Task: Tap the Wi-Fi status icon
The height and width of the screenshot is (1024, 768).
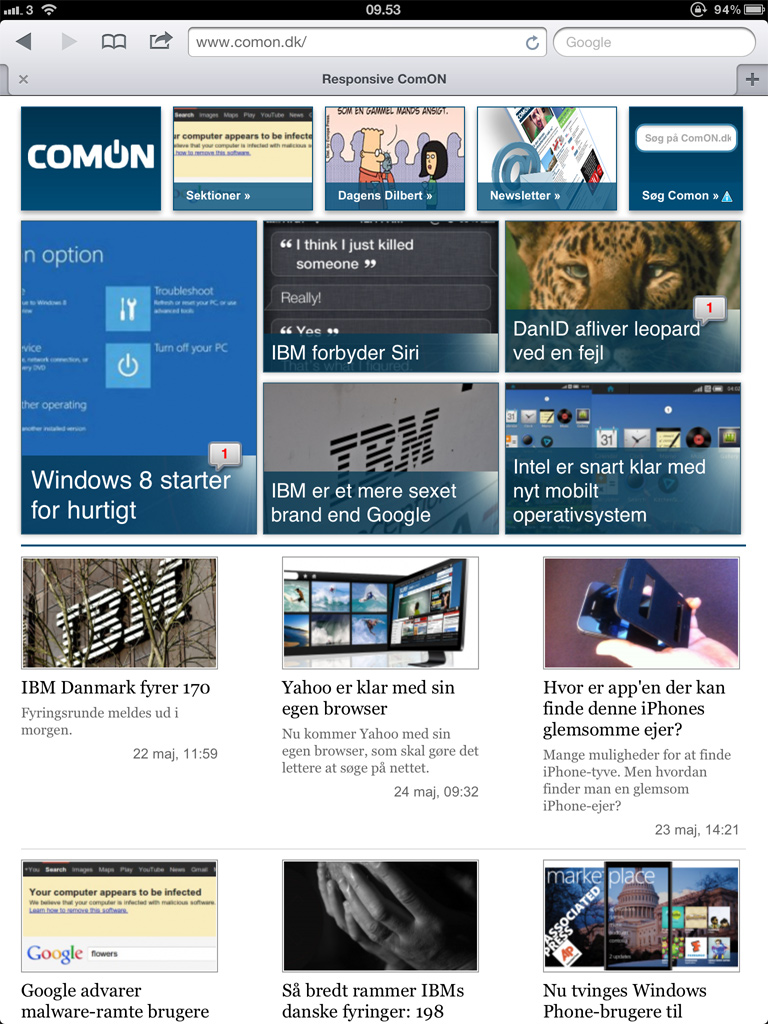Action: [48, 9]
